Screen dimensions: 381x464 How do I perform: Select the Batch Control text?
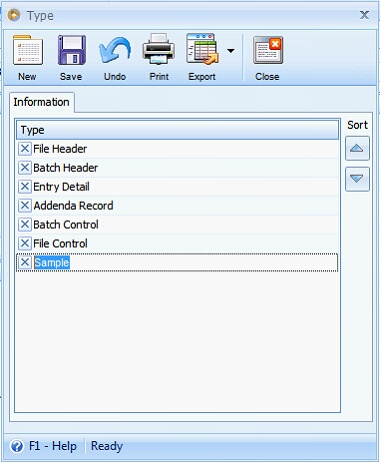[66, 225]
